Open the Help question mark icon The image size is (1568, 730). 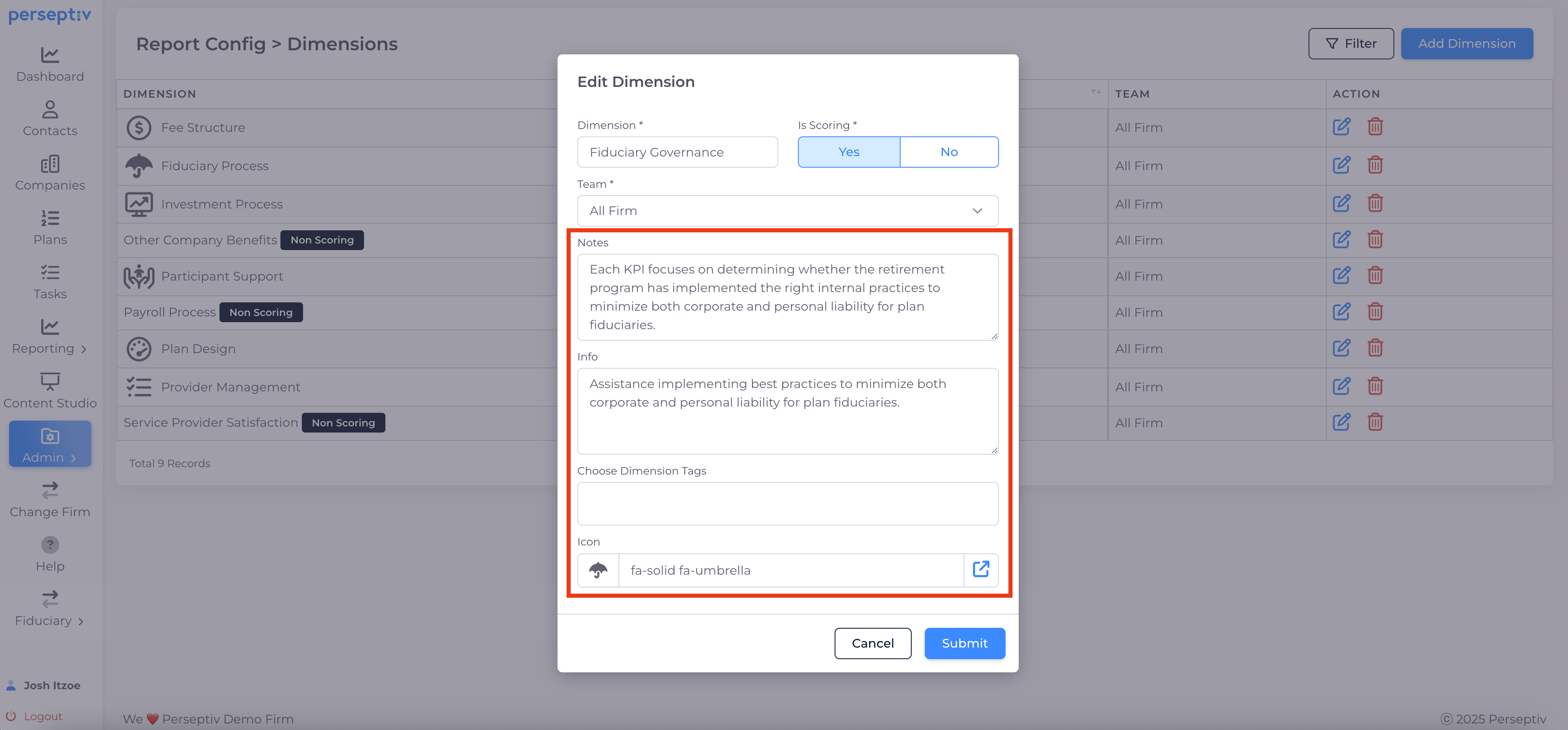pyautogui.click(x=50, y=544)
